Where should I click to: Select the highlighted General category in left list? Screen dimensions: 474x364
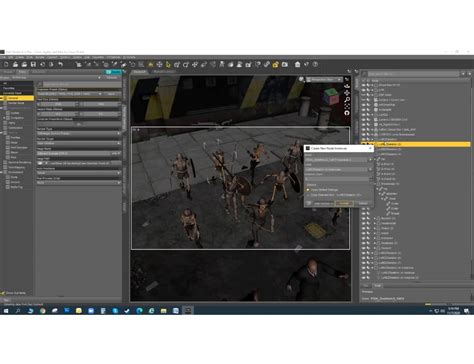(17, 98)
